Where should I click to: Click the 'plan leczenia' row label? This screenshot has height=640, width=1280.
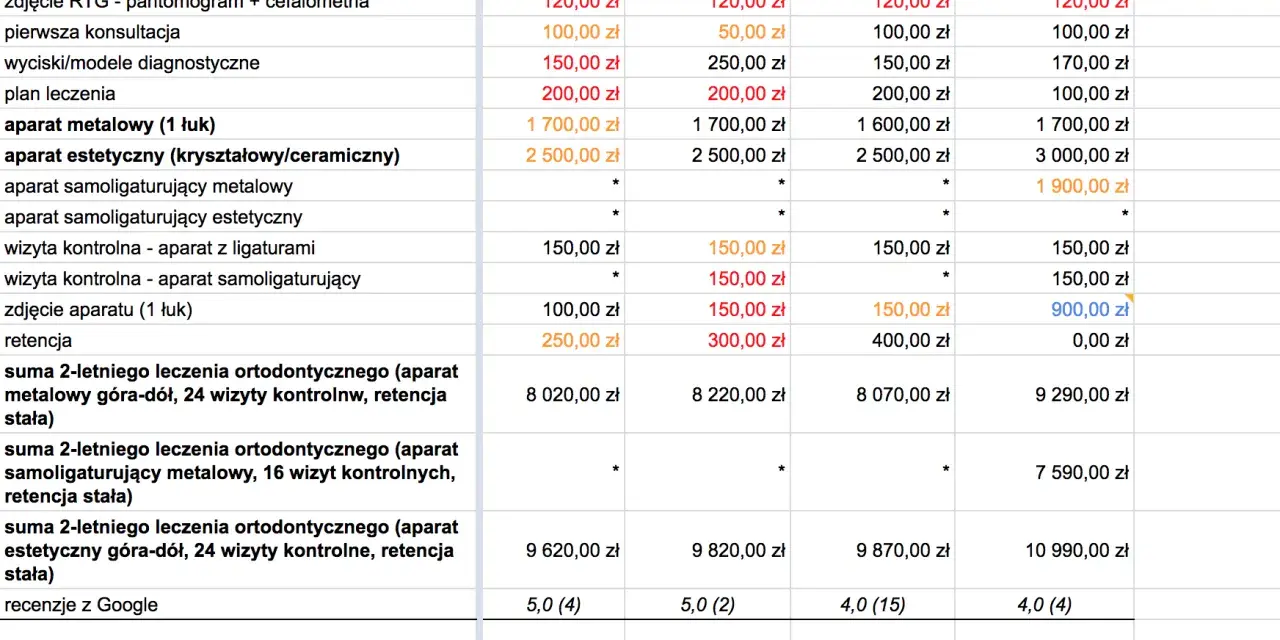click(60, 94)
